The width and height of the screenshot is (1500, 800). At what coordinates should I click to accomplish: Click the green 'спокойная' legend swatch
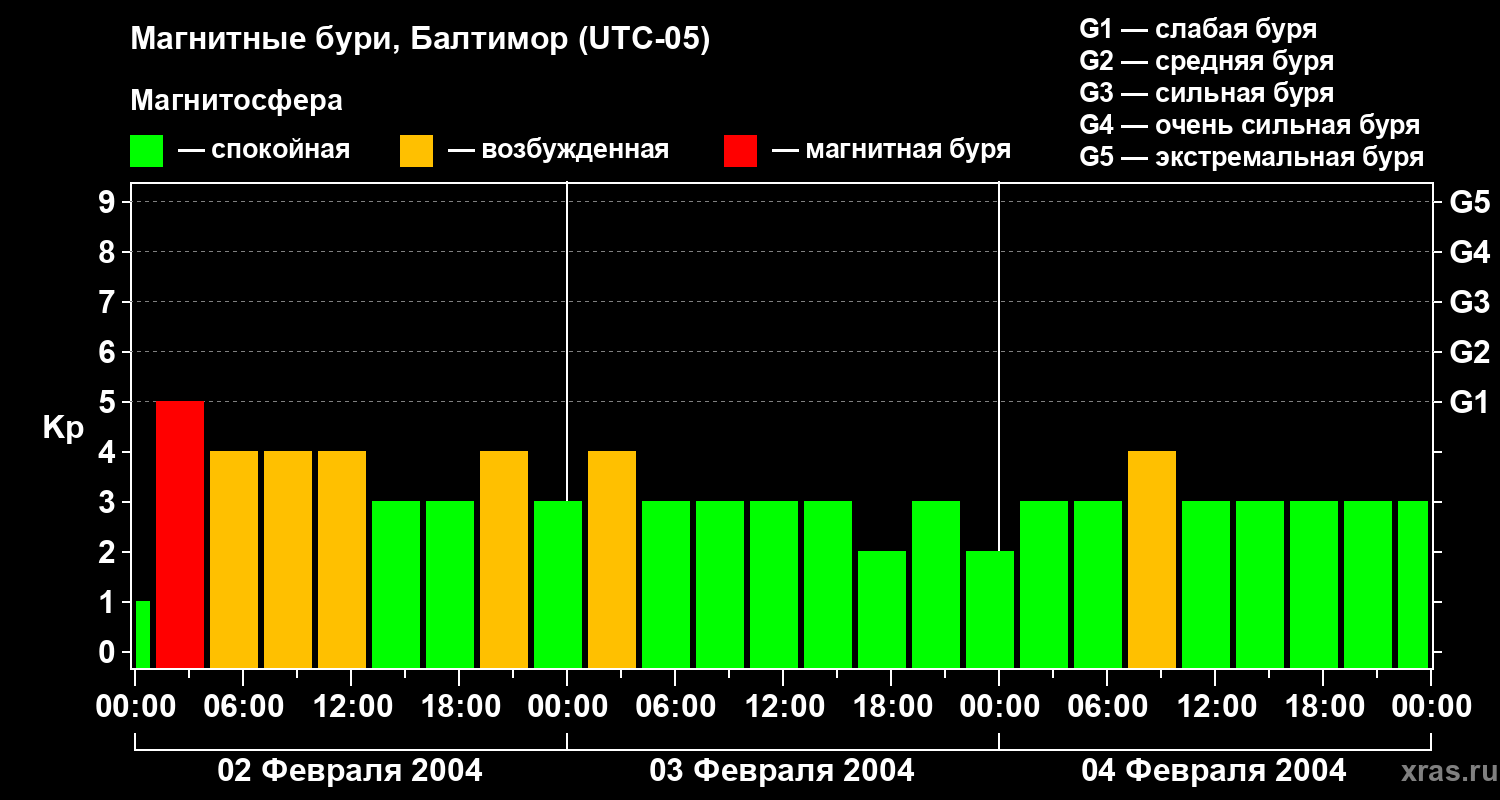click(146, 151)
